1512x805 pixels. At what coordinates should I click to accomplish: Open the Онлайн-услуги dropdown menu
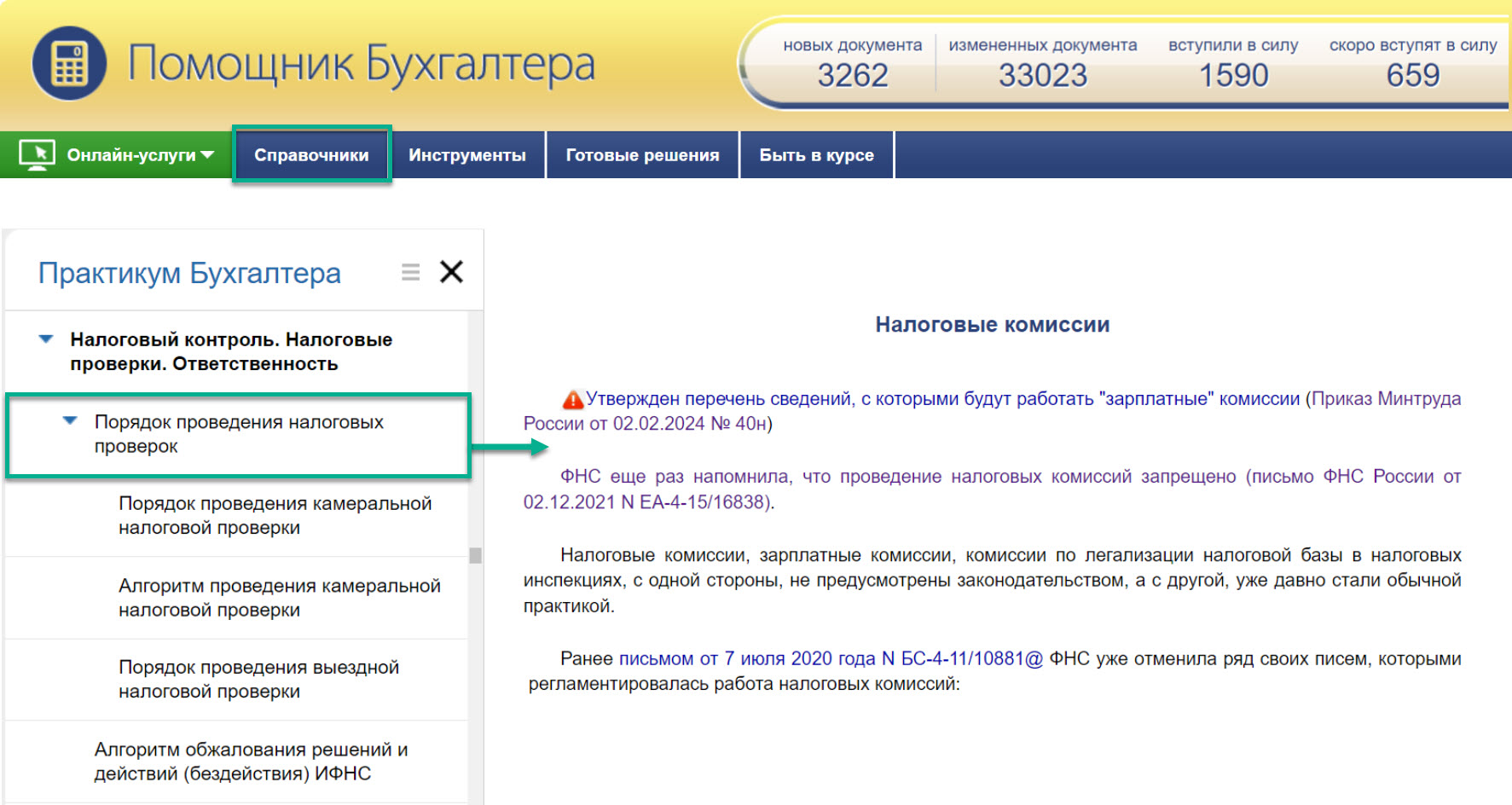(x=116, y=155)
